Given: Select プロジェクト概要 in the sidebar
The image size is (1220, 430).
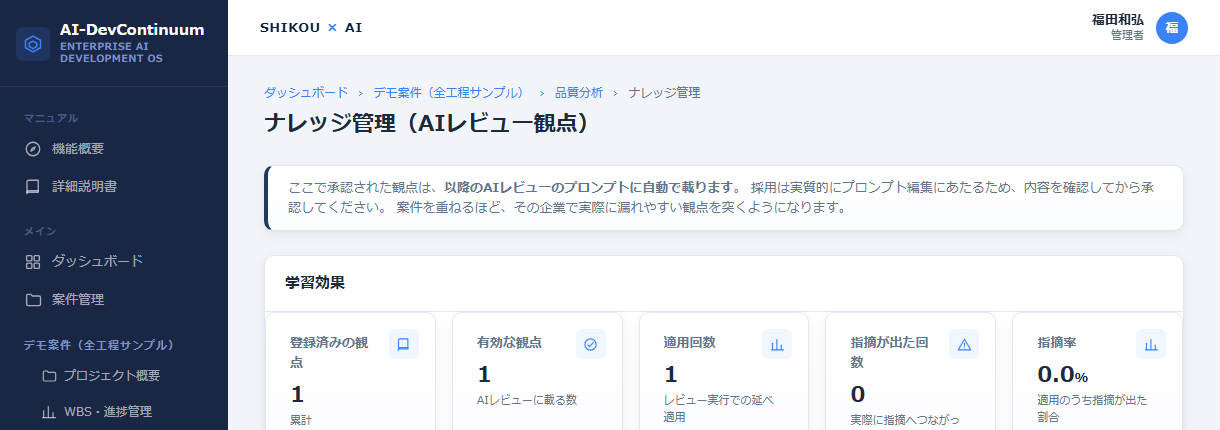Looking at the screenshot, I should point(114,376).
